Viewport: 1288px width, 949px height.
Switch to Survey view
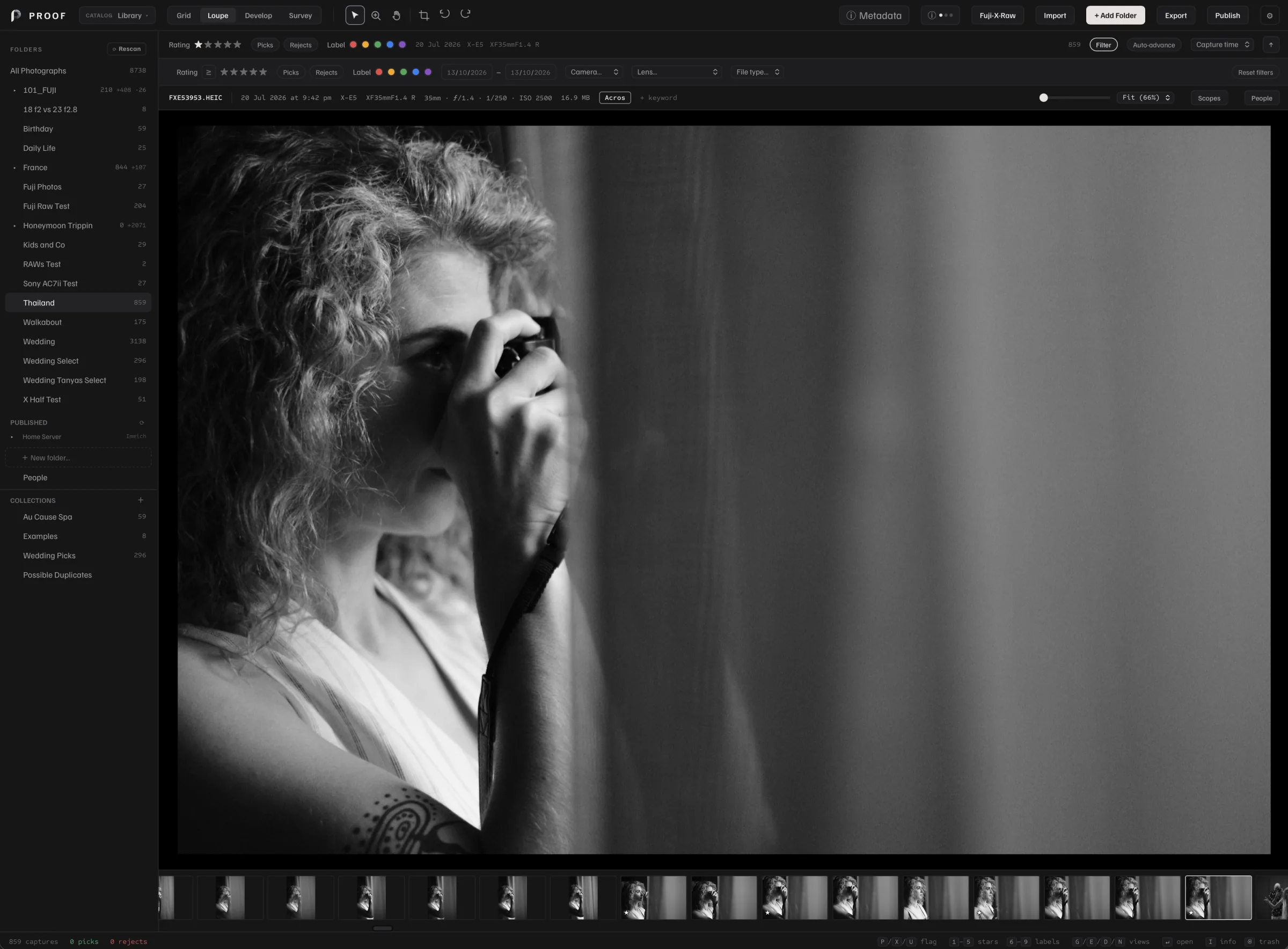[301, 16]
